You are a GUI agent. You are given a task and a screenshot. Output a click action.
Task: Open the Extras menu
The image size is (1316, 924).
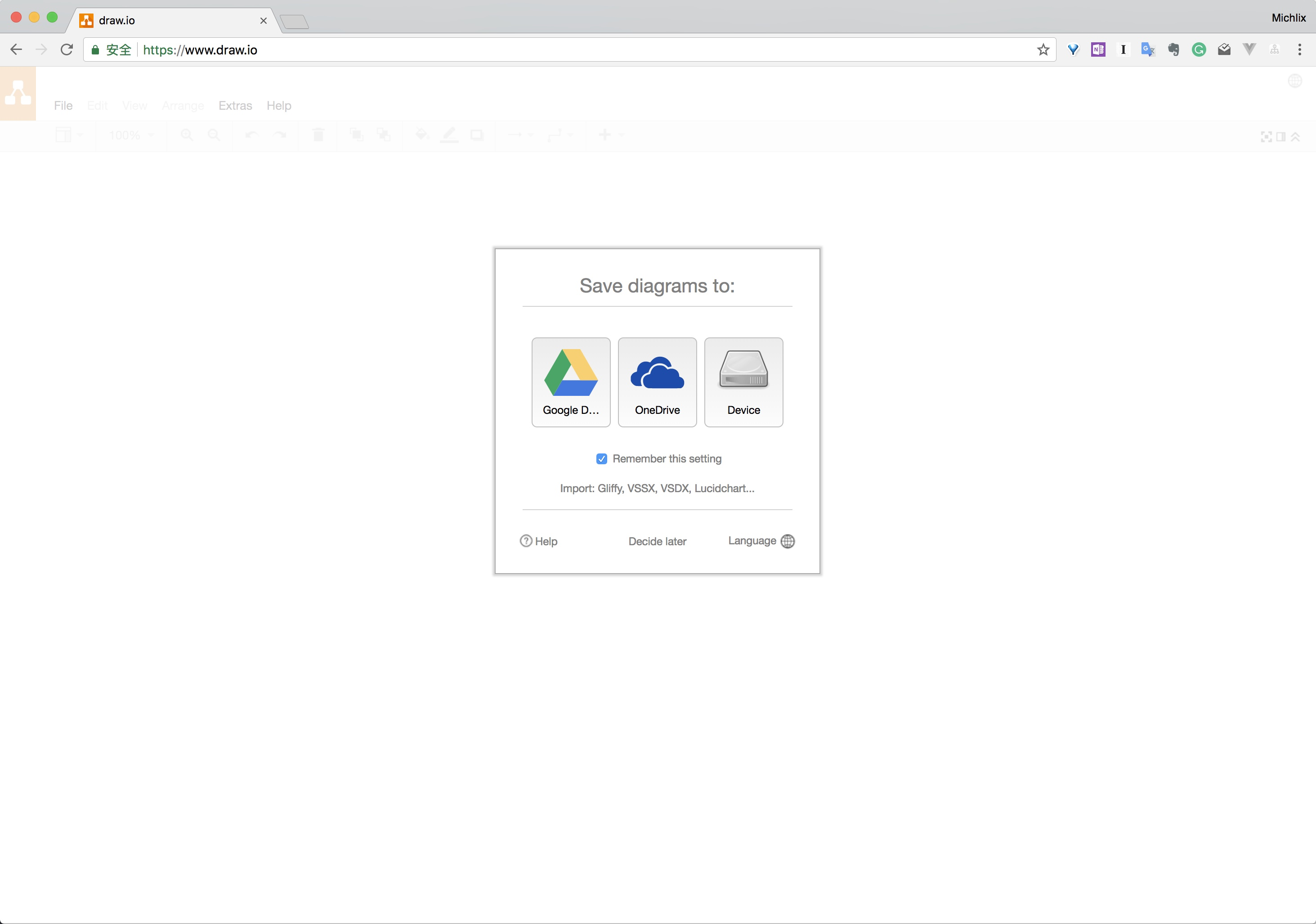tap(235, 105)
